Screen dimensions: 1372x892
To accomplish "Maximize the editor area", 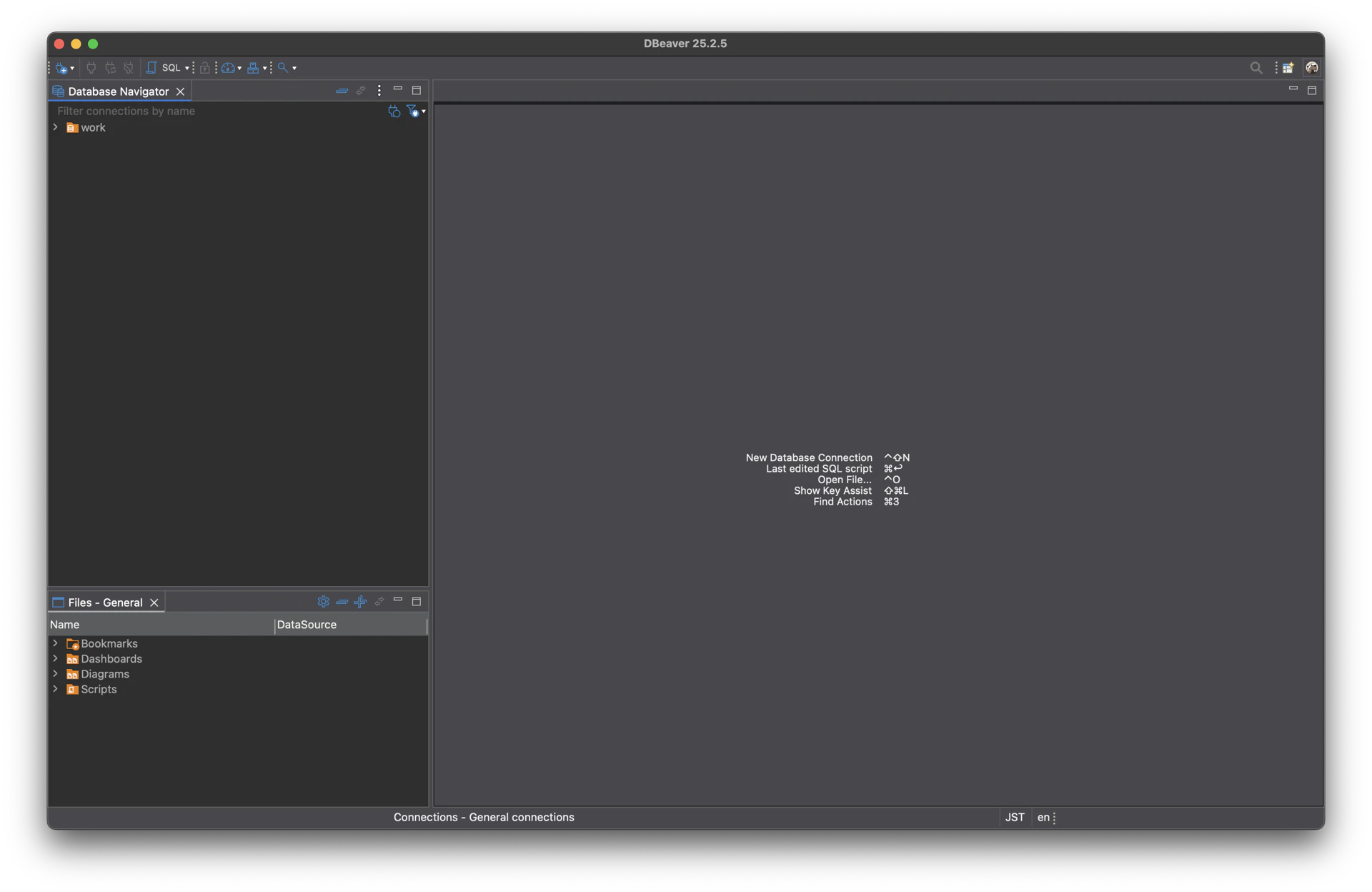I will pyautogui.click(x=1312, y=91).
